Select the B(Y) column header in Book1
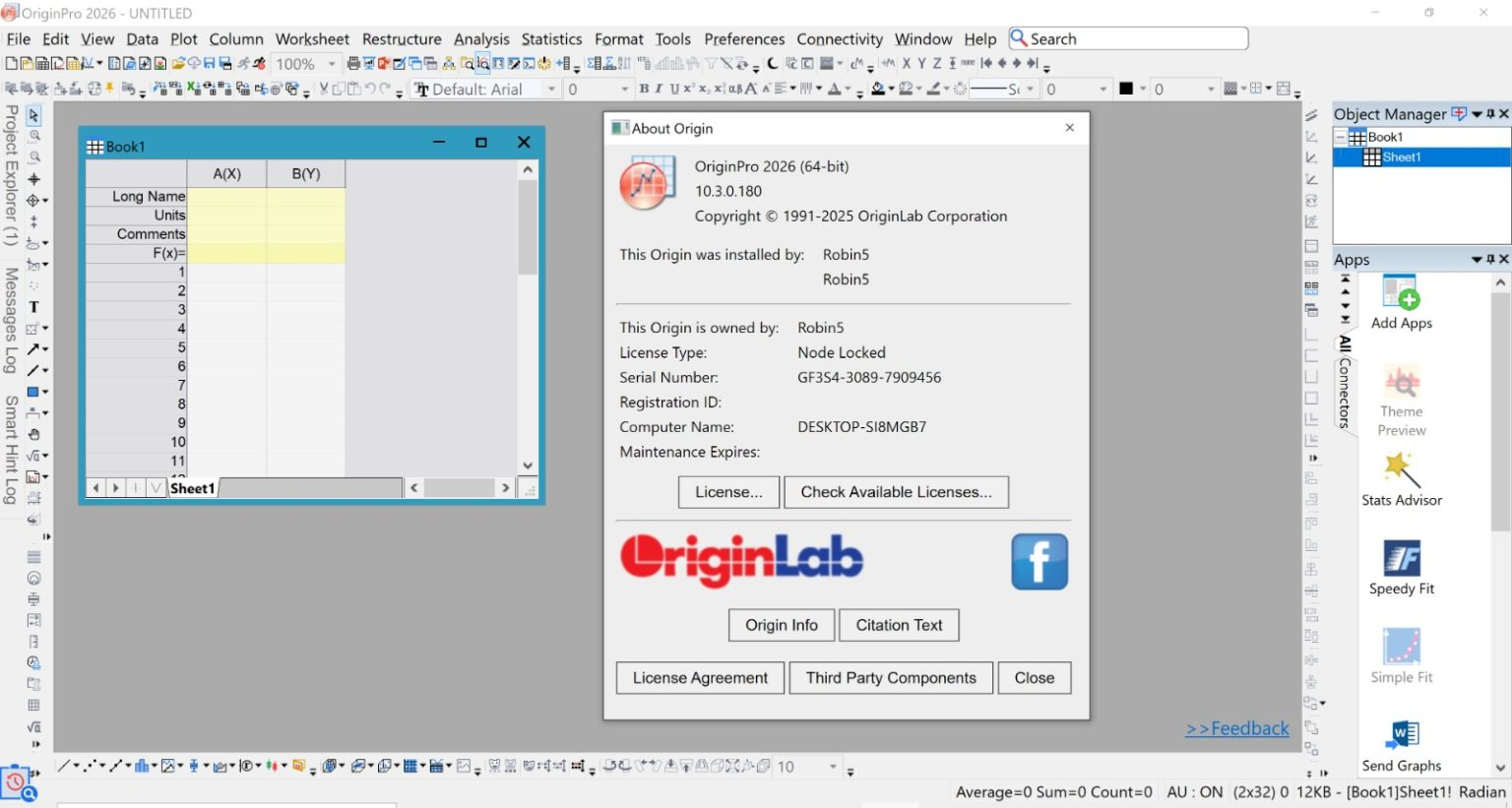This screenshot has height=808, width=1512. click(306, 174)
